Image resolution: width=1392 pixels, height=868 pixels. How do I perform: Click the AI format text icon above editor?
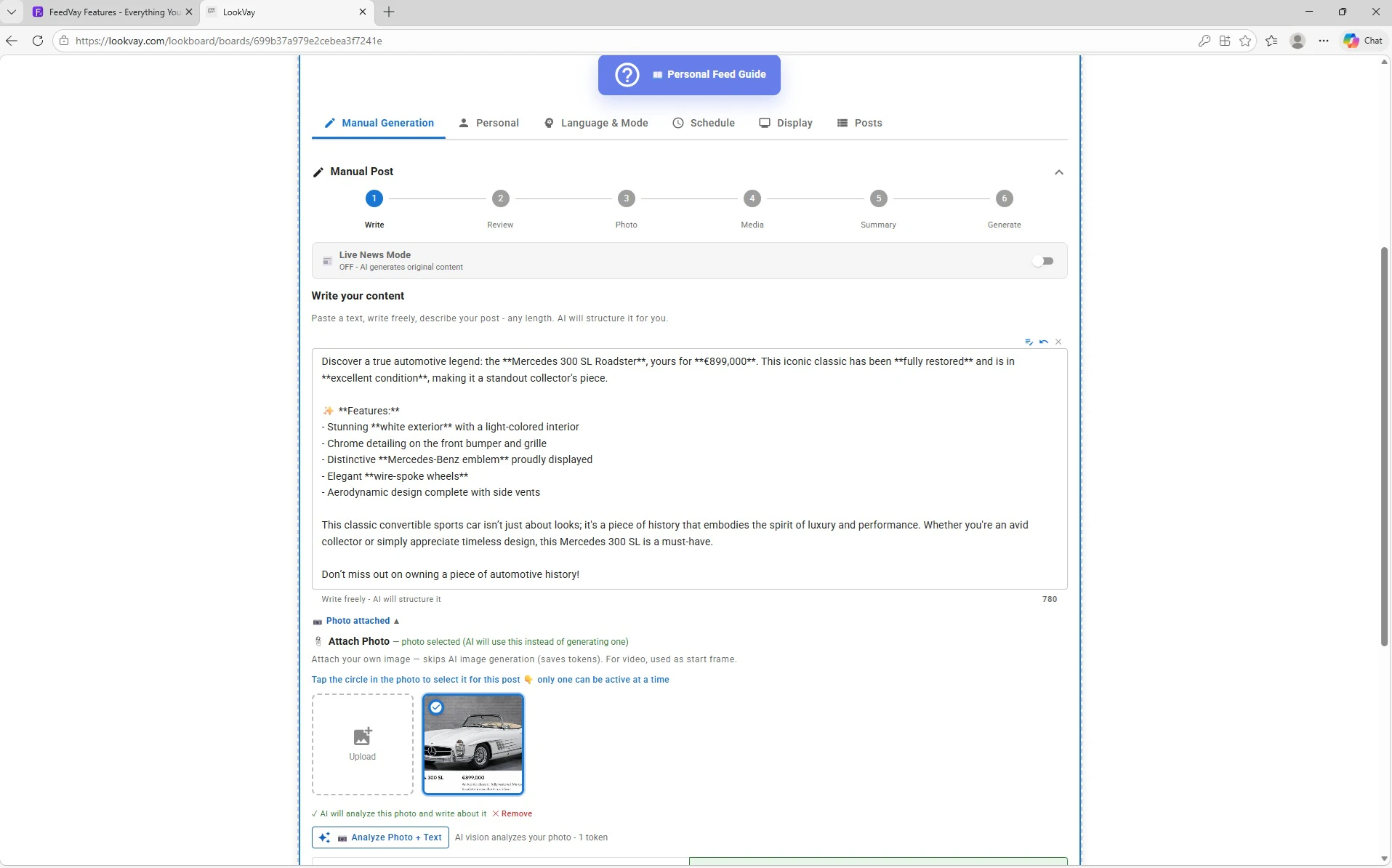(x=1029, y=342)
